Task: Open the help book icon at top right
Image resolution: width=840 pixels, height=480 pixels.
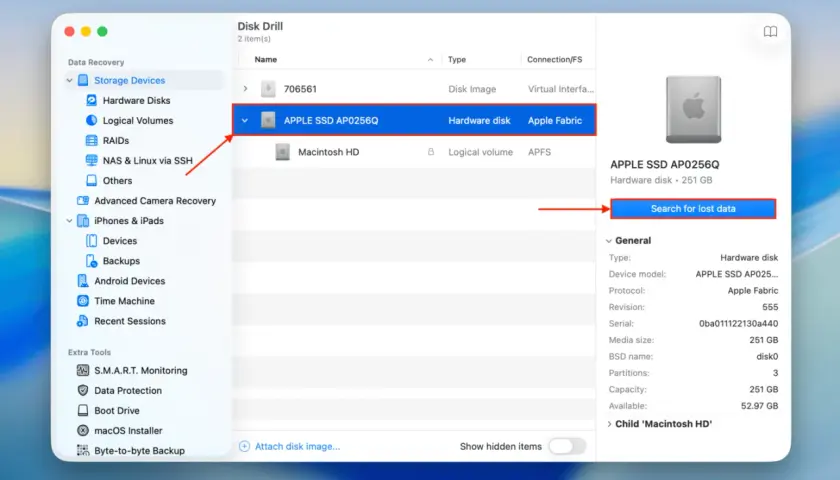Action: 770,32
